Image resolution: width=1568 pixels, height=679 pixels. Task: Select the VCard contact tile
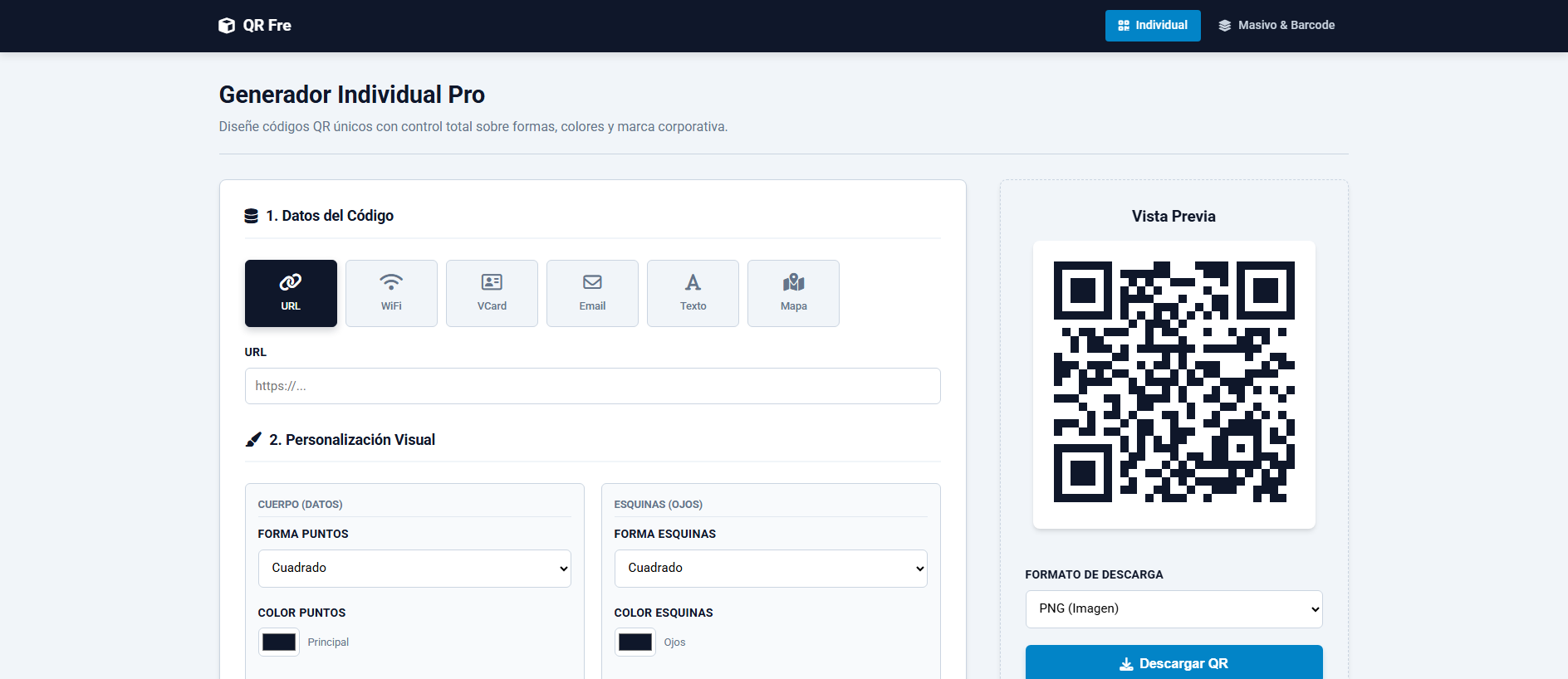[492, 293]
